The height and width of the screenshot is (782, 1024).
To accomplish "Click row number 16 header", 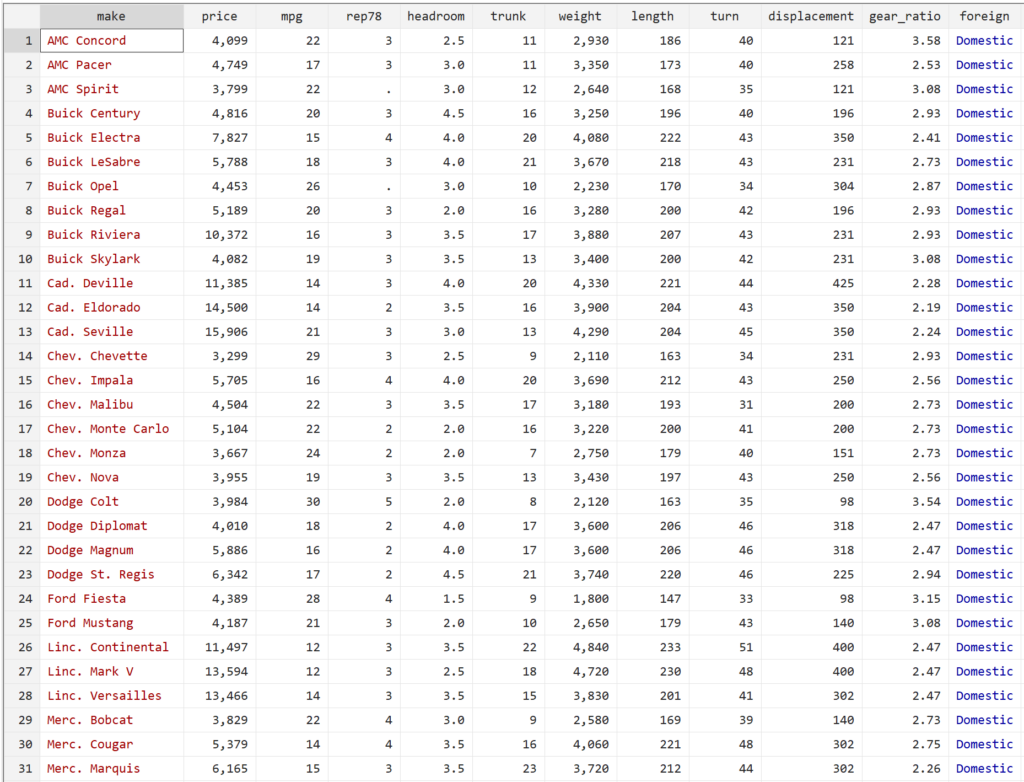I will (22, 404).
